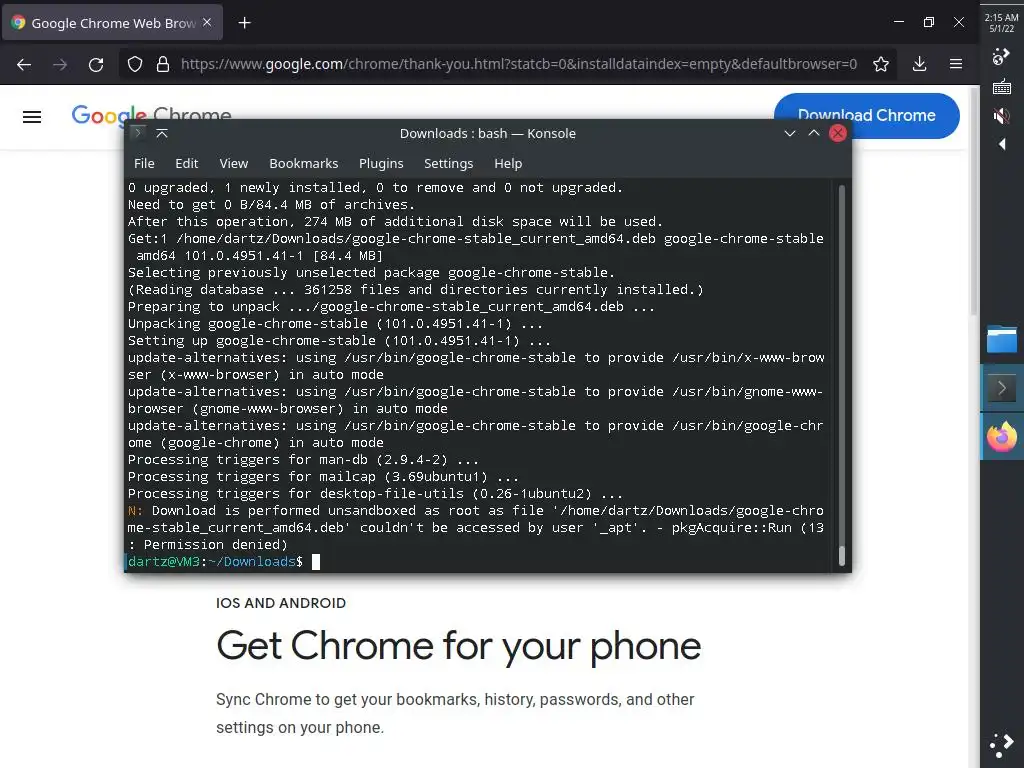The width and height of the screenshot is (1024, 768).
Task: View site security via the padlock icon
Action: click(163, 64)
